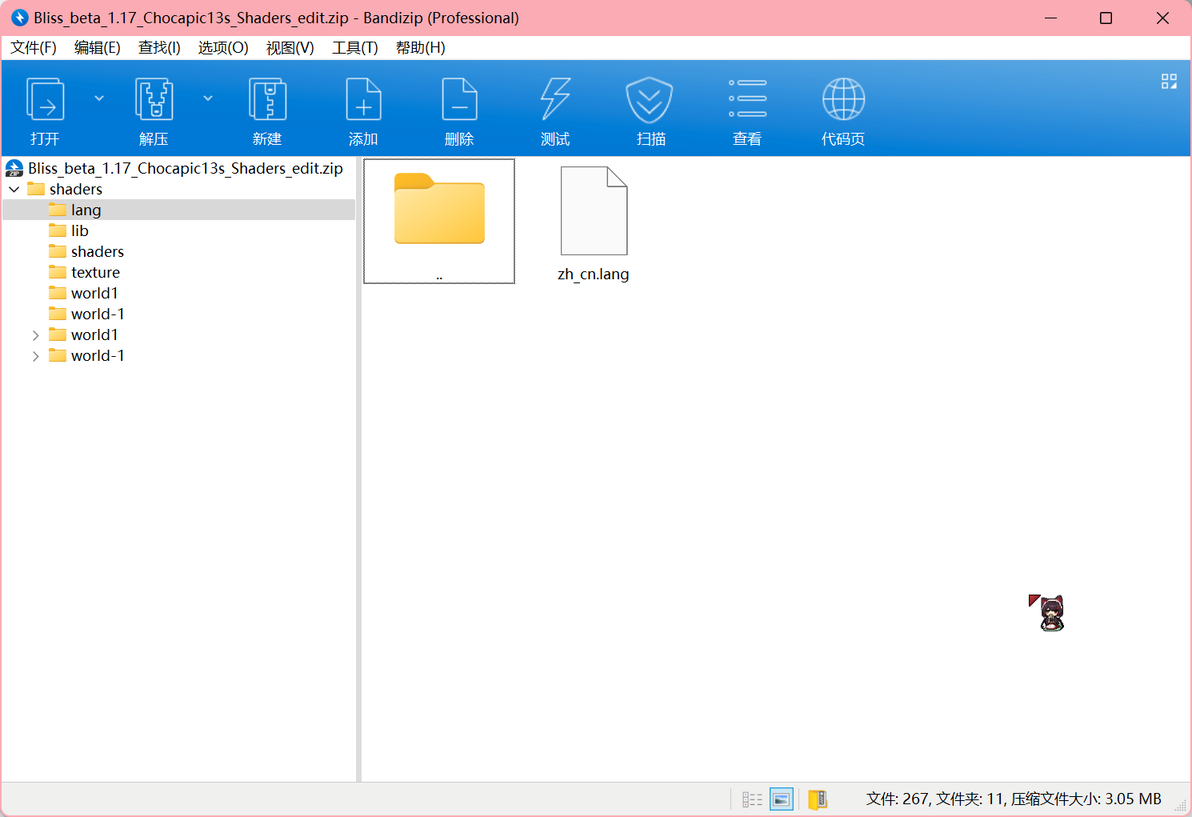Click the Scan (扫描) shield icon
Image resolution: width=1192 pixels, height=817 pixels.
point(650,100)
